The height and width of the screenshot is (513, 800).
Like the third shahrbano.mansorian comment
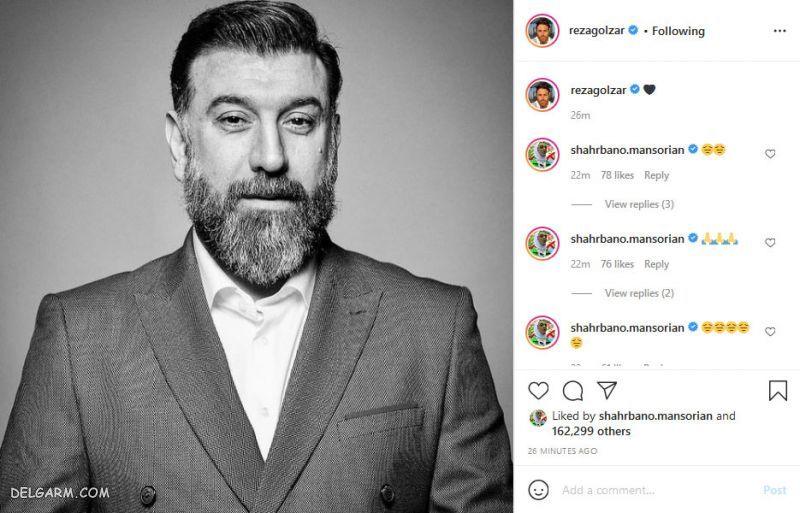[770, 332]
